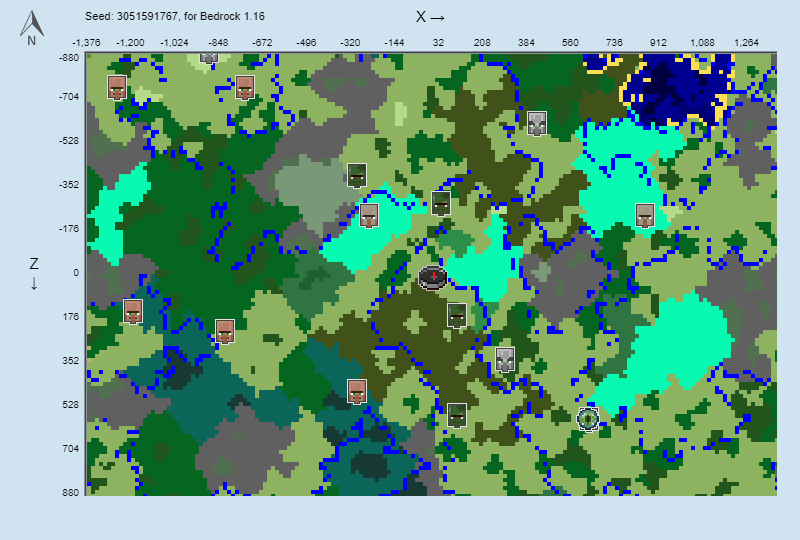
Task: Click positive Z-axis label '352'
Action: click(71, 361)
